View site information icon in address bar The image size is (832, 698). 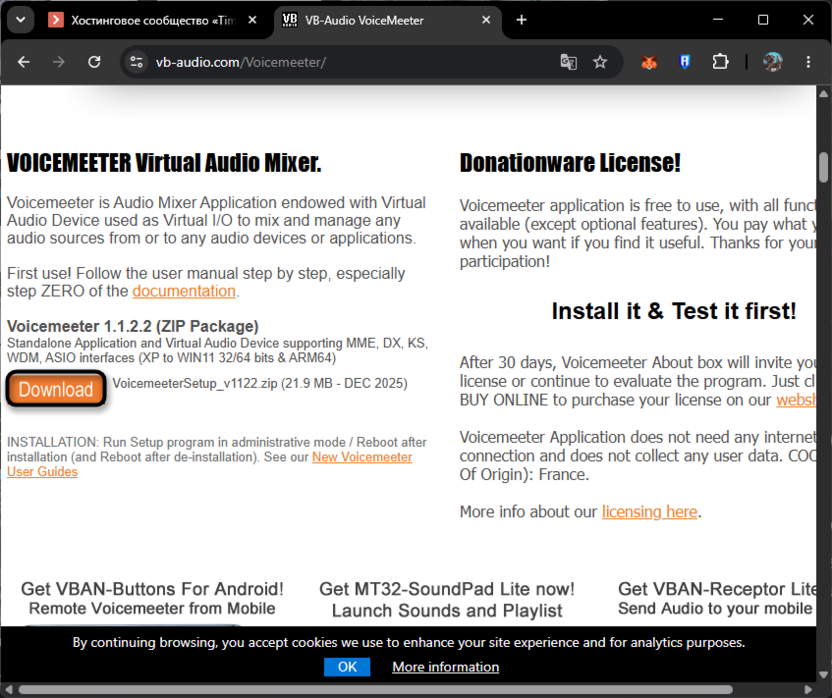[136, 62]
